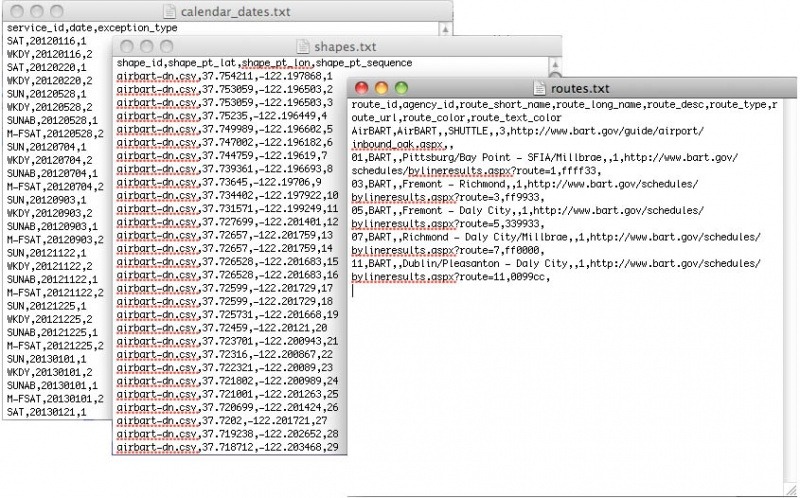The height and width of the screenshot is (498, 800).
Task: Click shapes.txt row 37.72459,-122.20121,20
Action: (222, 328)
